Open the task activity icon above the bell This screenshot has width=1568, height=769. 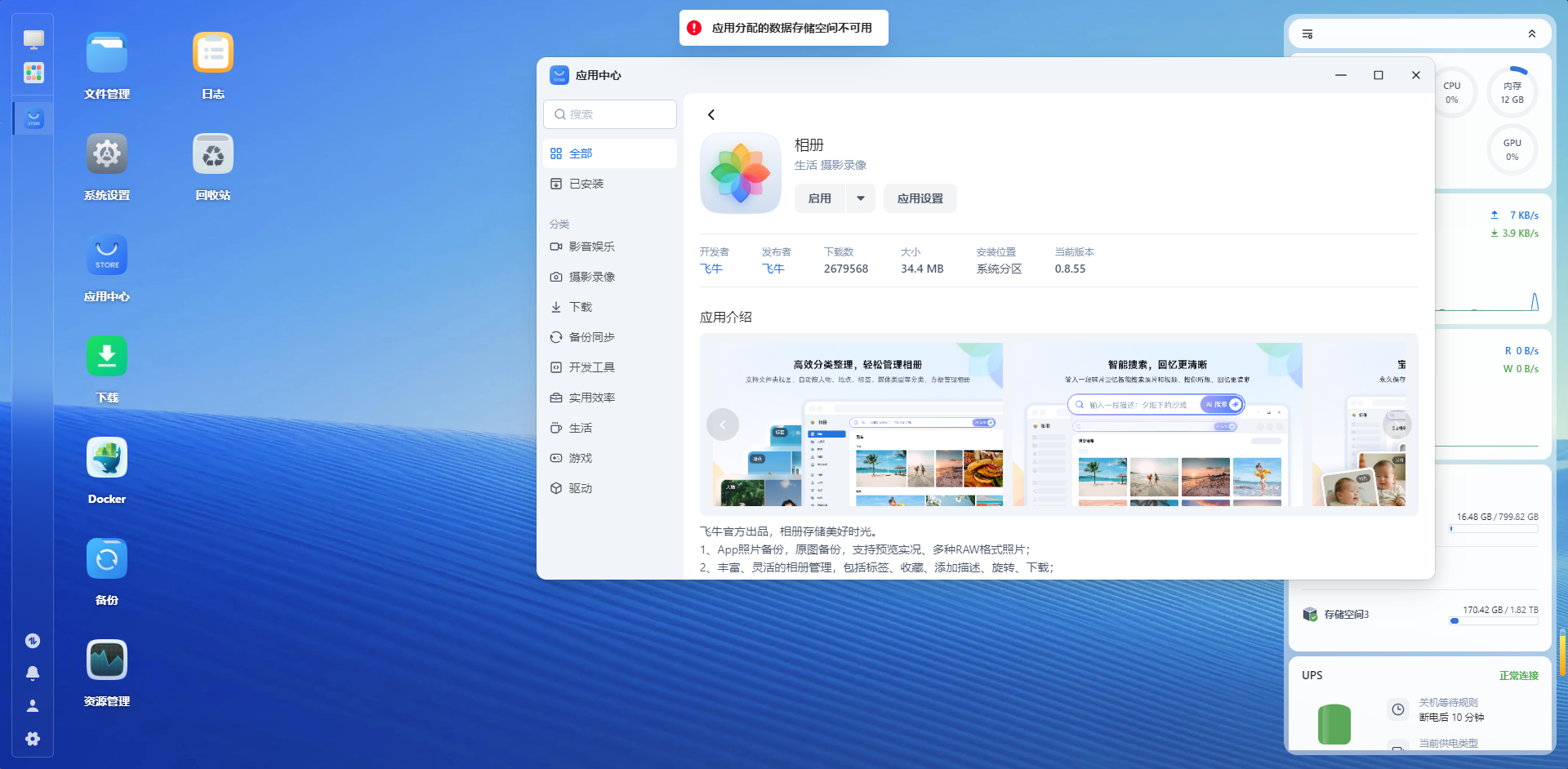(33, 641)
